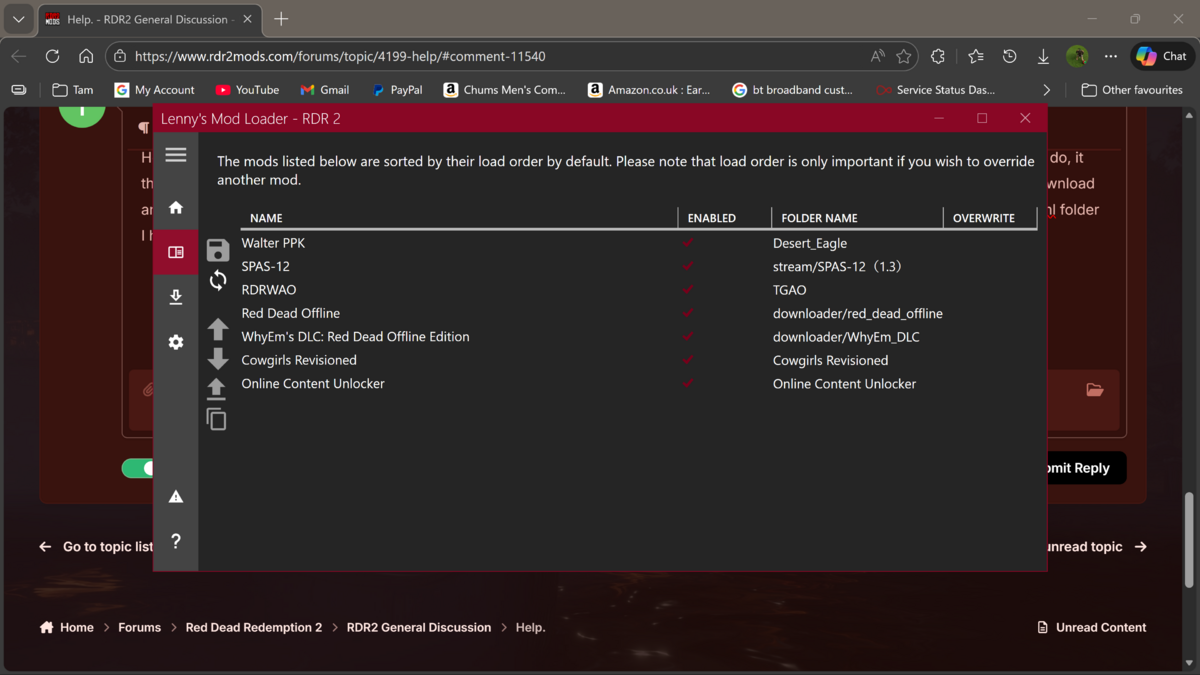This screenshot has width=1200, height=675.
Task: Open the Downloads section icon in sidebar
Action: 176,297
